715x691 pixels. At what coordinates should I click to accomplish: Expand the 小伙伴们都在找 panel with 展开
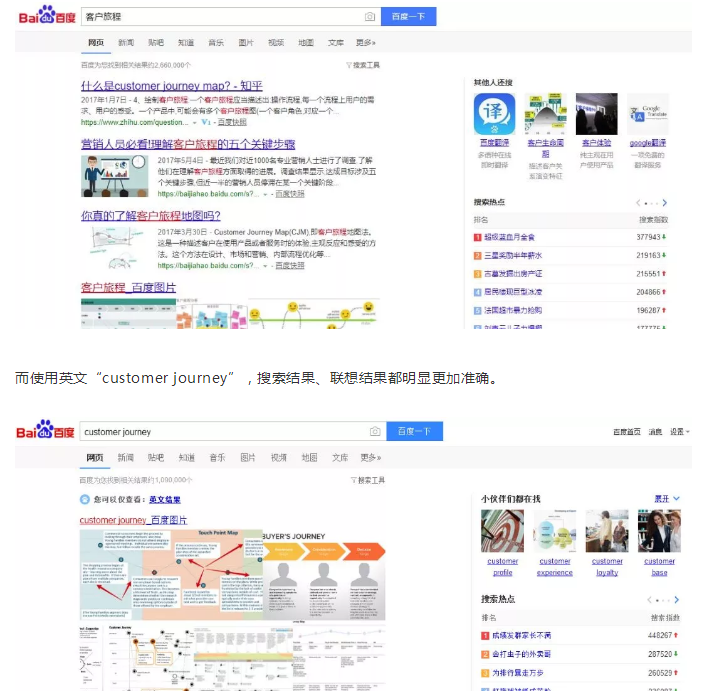667,499
